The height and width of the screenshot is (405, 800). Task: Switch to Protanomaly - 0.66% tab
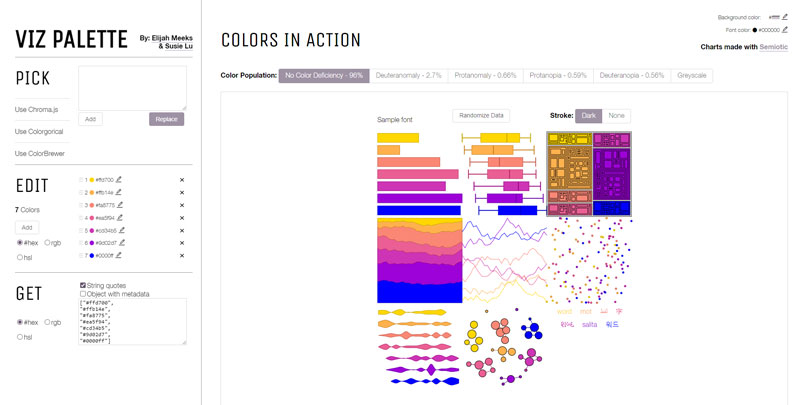click(x=485, y=75)
